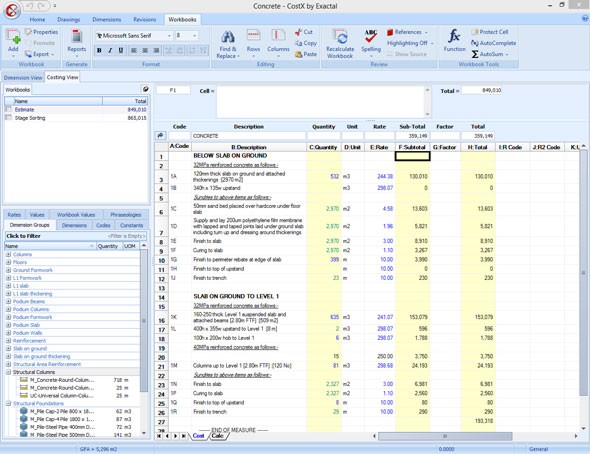Cut the selected cell

pos(304,32)
